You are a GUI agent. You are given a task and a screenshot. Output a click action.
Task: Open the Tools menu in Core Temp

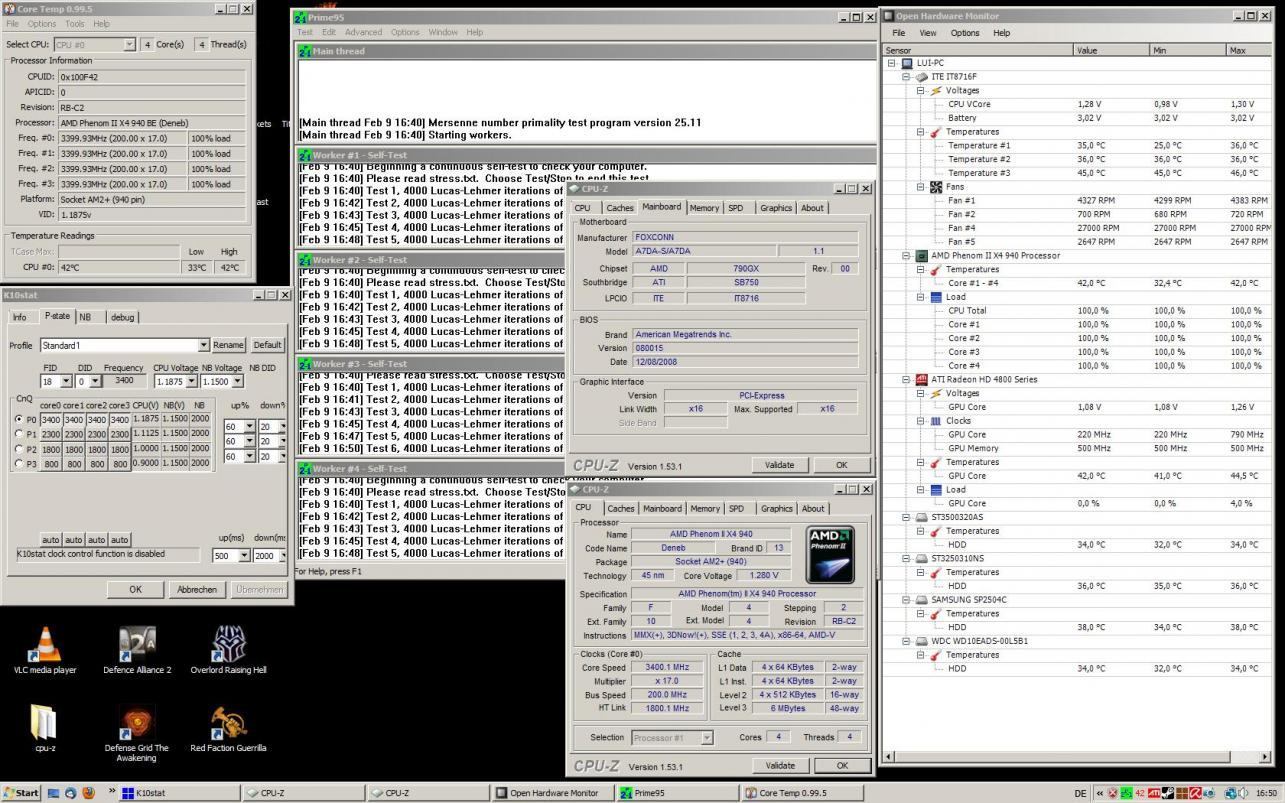click(x=75, y=24)
